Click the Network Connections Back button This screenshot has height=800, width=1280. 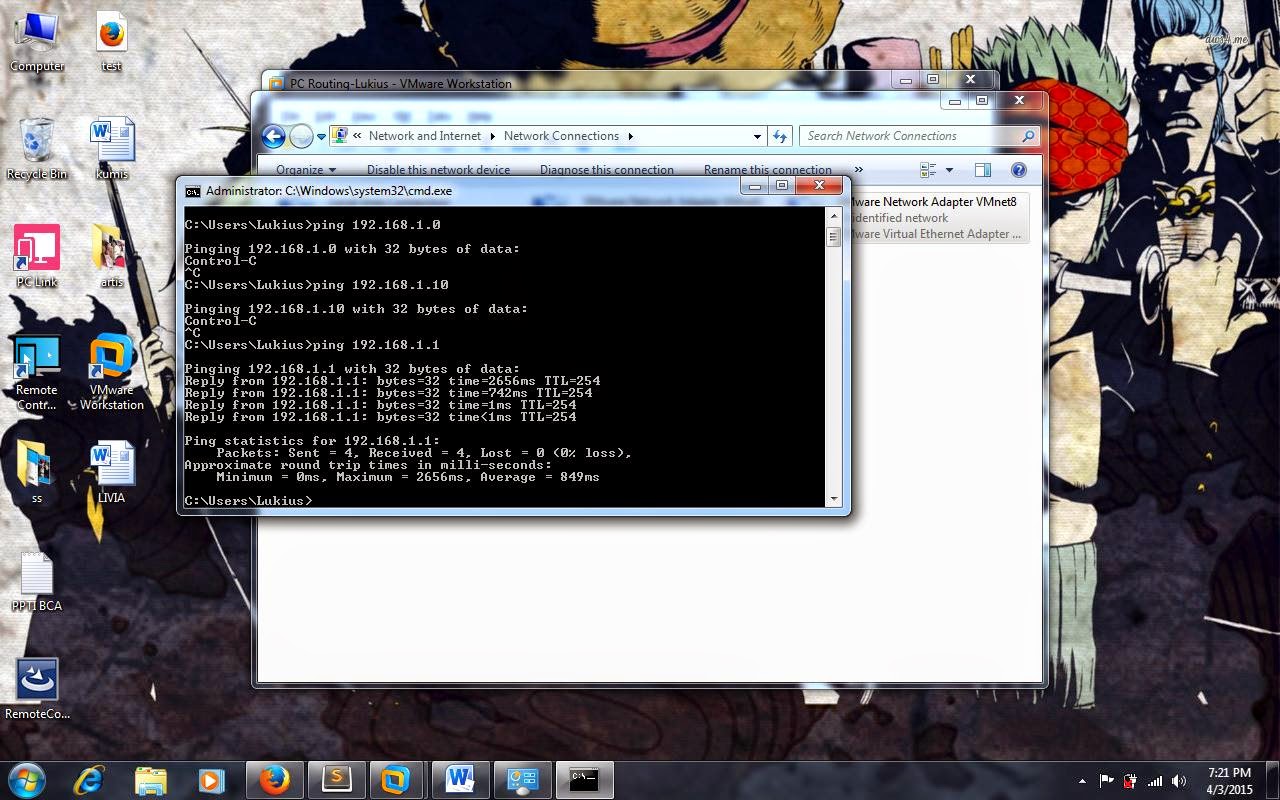point(273,136)
